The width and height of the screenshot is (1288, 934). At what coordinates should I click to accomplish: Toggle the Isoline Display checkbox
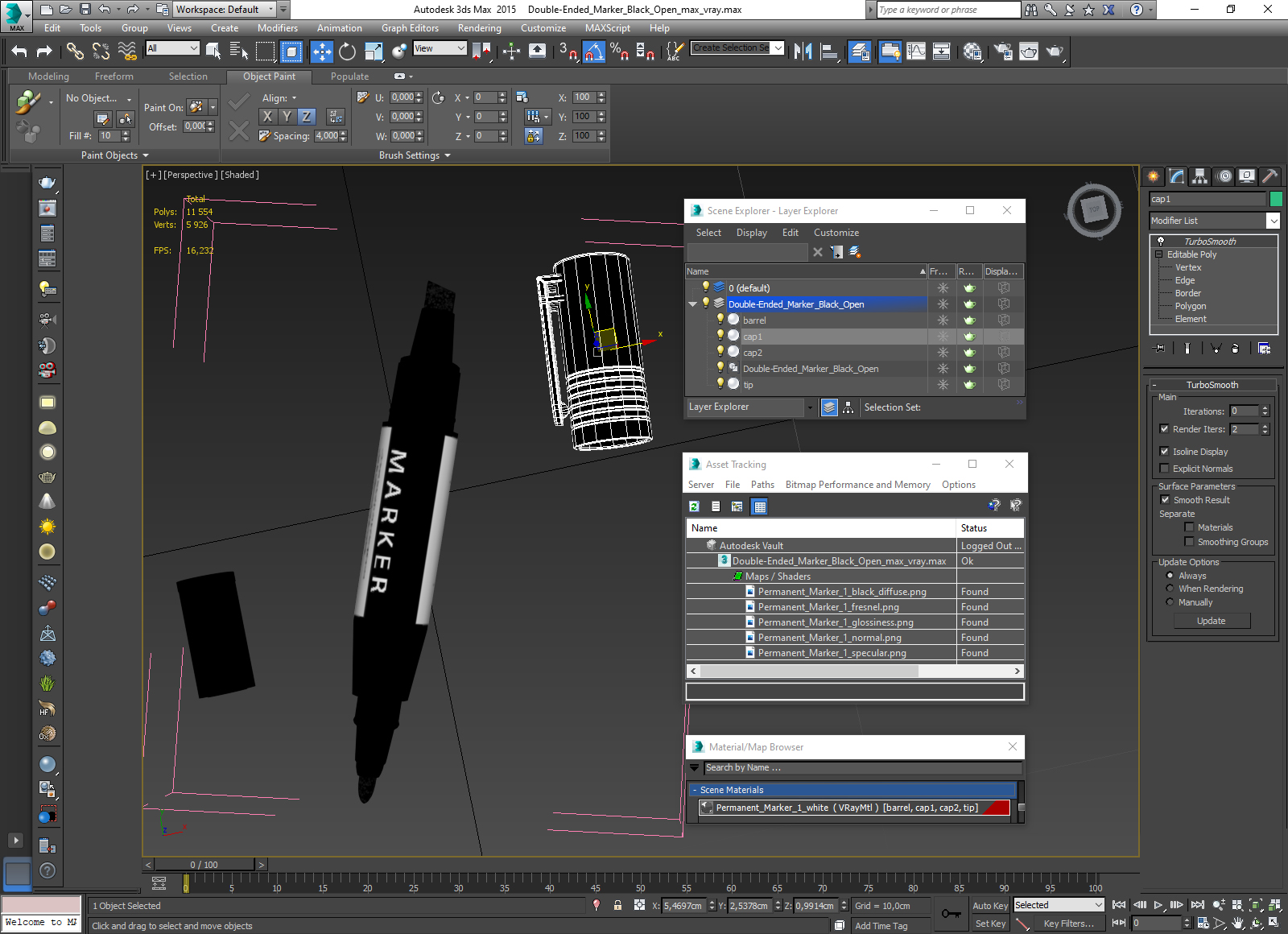coord(1164,452)
